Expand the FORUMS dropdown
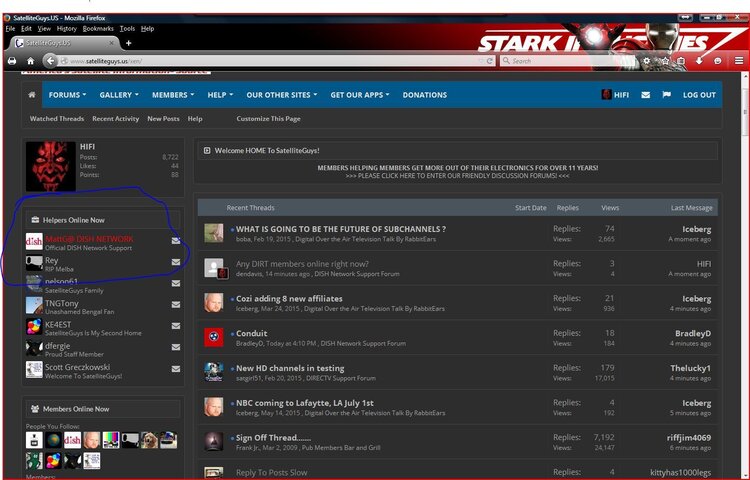The height and width of the screenshot is (480, 750). pos(67,95)
